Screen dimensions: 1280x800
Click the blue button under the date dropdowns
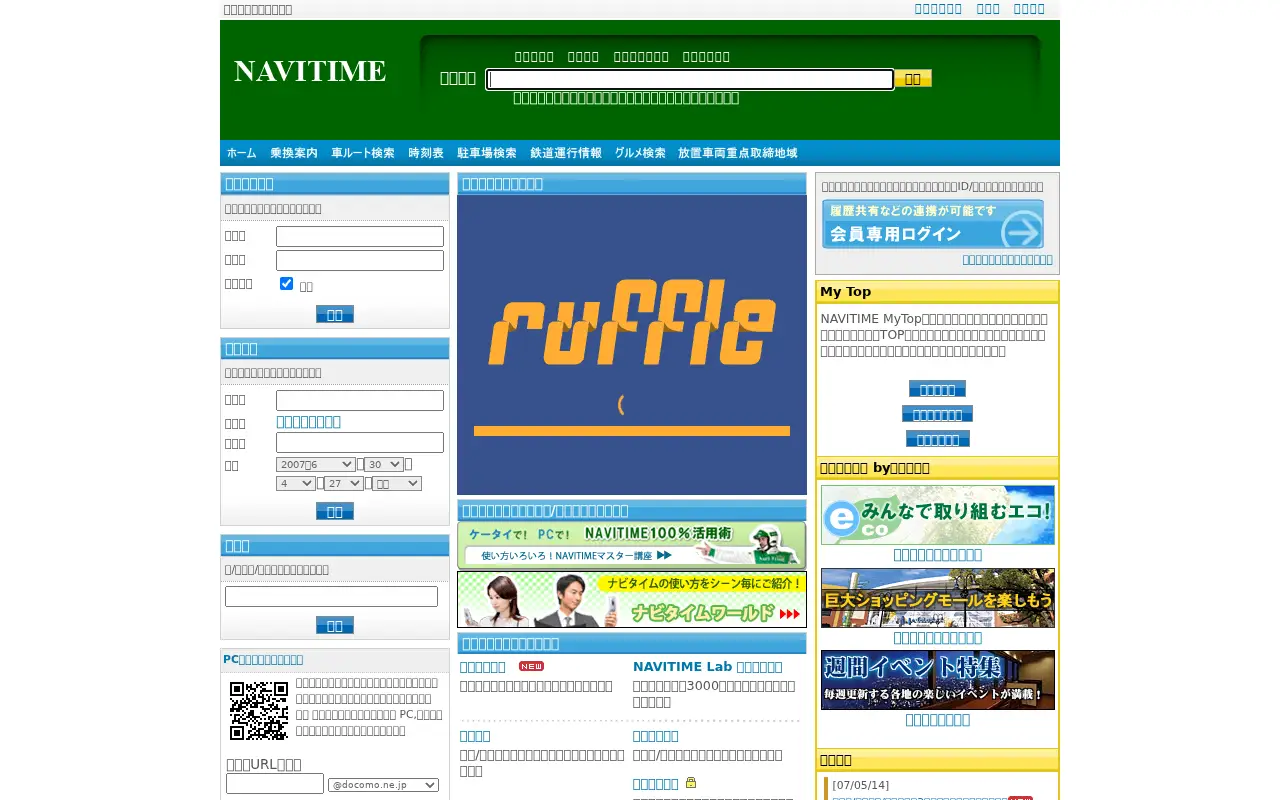click(x=335, y=511)
